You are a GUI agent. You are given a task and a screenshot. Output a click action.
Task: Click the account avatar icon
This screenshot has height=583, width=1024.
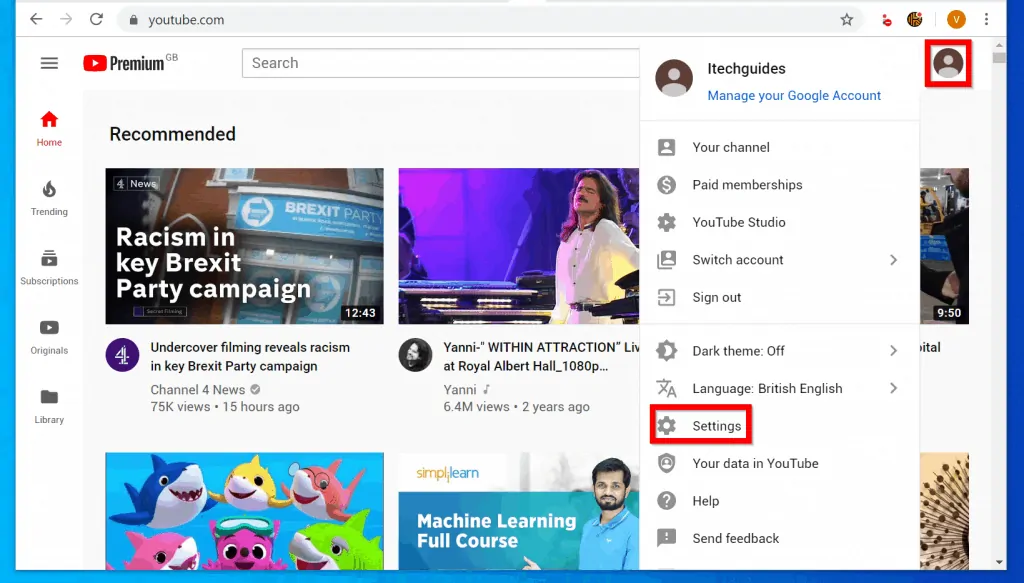[x=948, y=63]
